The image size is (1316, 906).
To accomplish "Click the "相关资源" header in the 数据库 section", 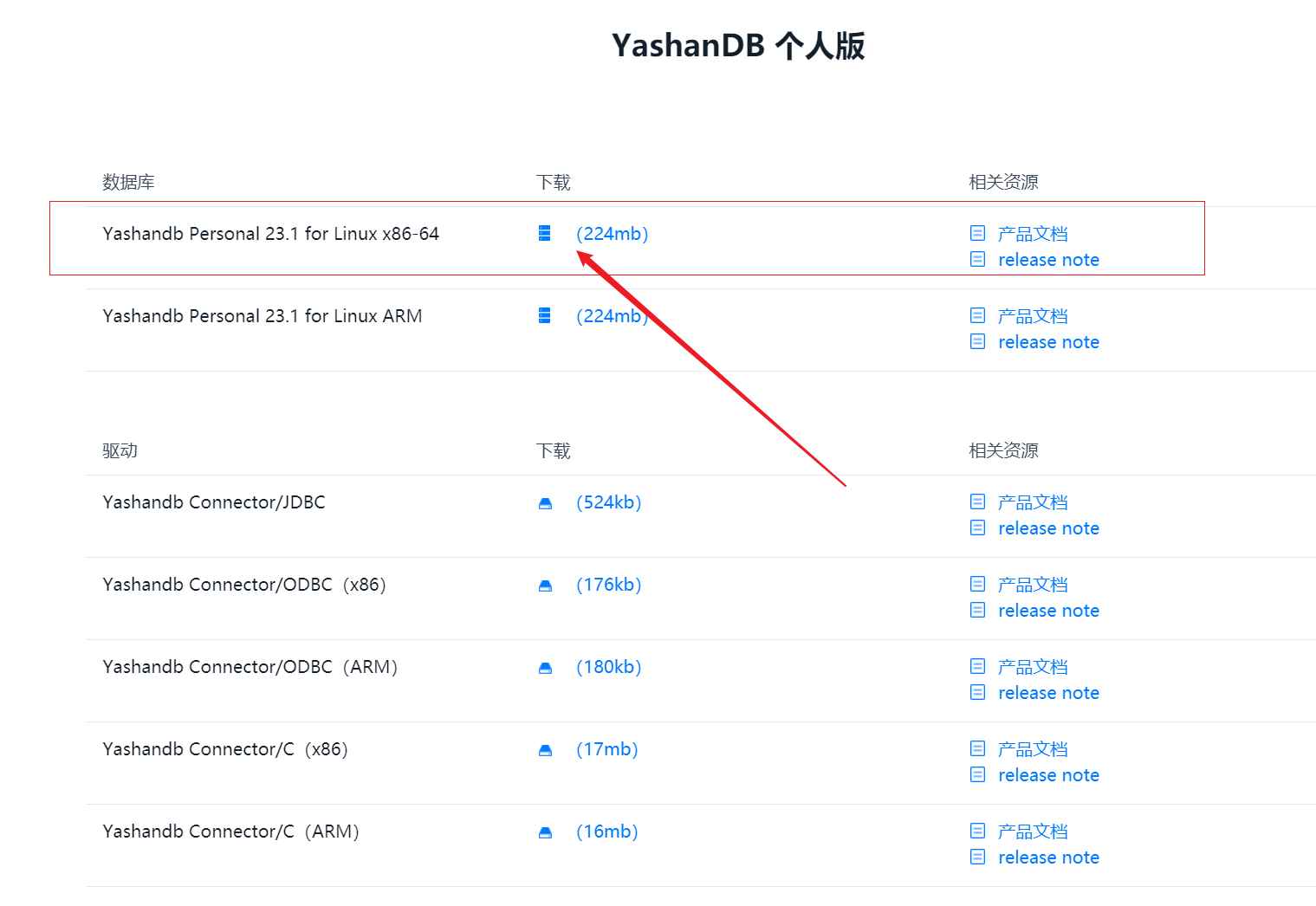I will tap(1003, 182).
